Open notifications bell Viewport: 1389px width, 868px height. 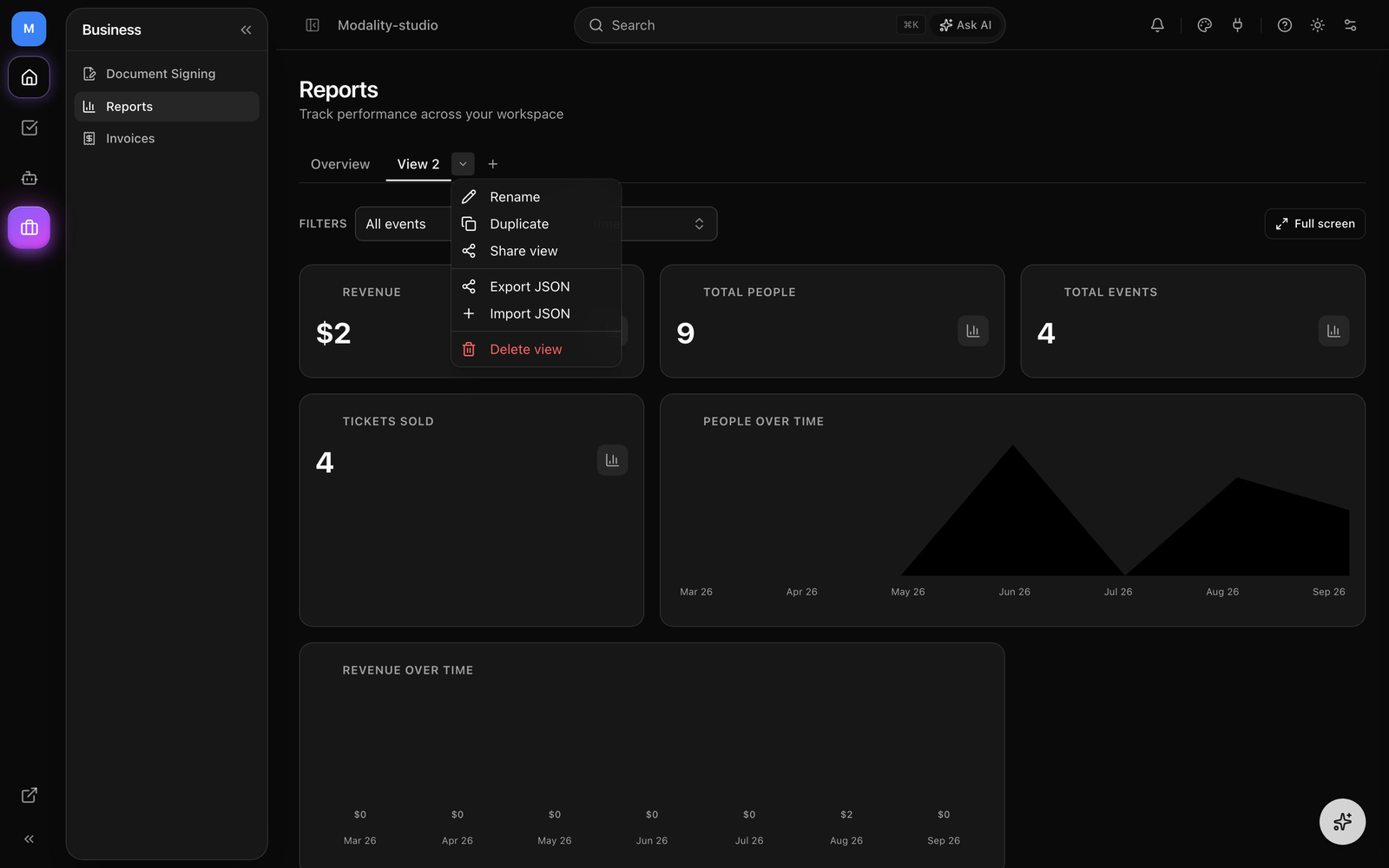pyautogui.click(x=1157, y=25)
